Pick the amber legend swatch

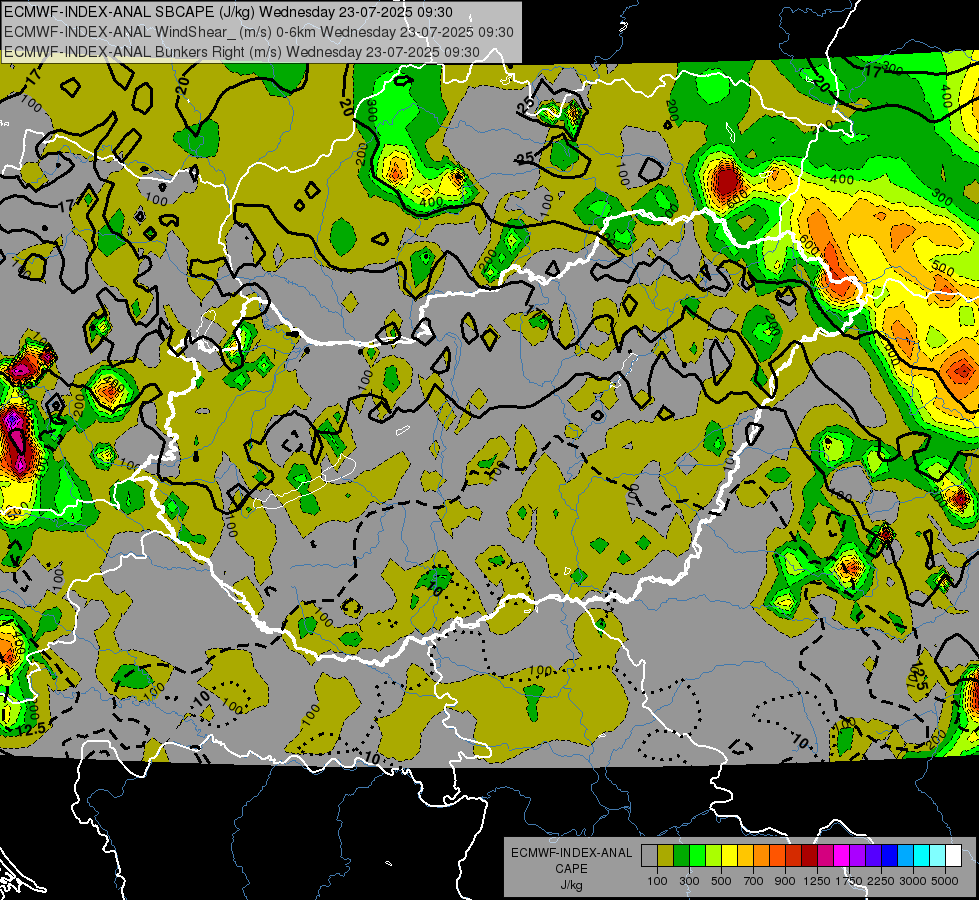tap(745, 856)
